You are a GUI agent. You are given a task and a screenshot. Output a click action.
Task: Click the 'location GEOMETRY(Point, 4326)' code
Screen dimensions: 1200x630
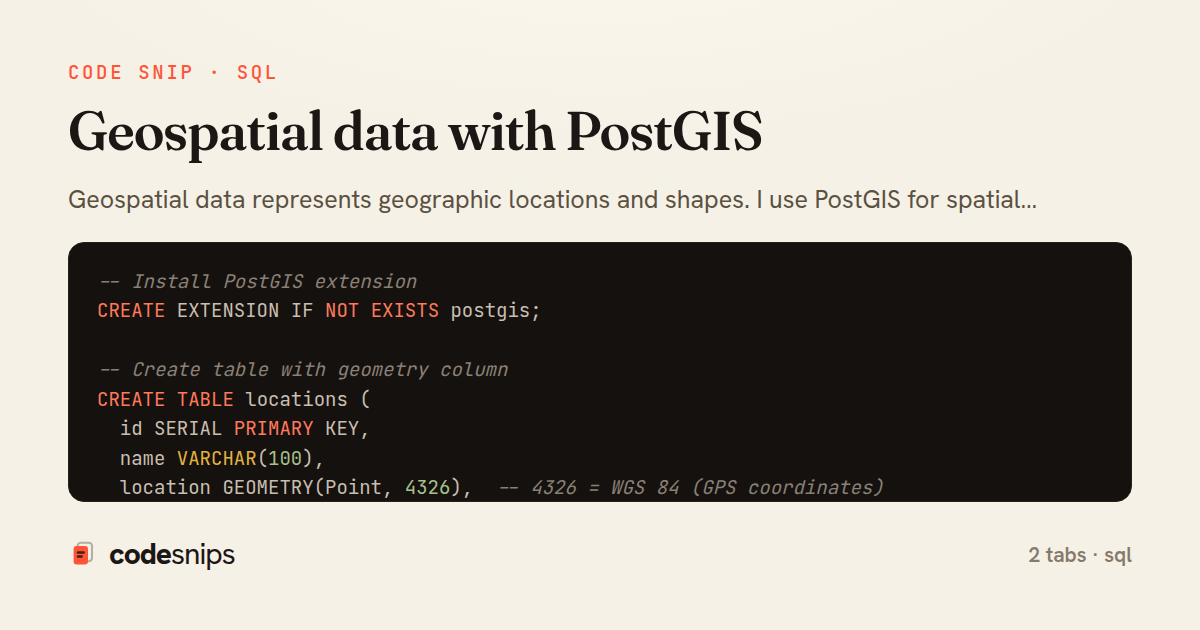click(296, 488)
